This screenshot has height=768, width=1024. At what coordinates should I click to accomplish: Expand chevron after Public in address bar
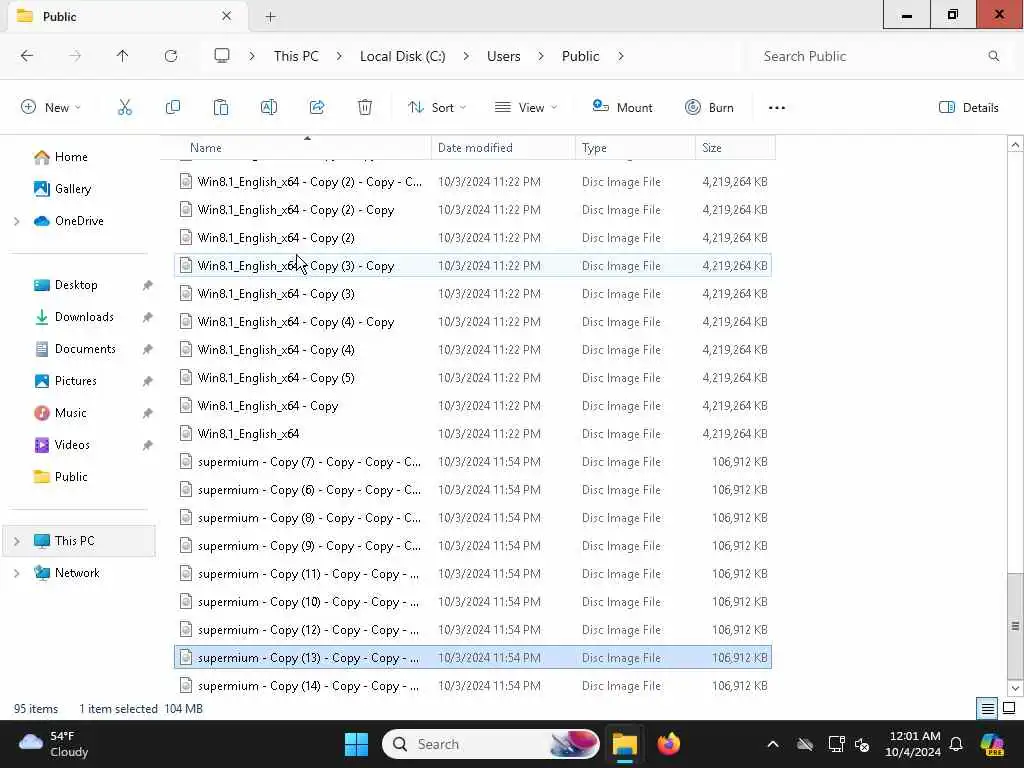[x=620, y=56]
